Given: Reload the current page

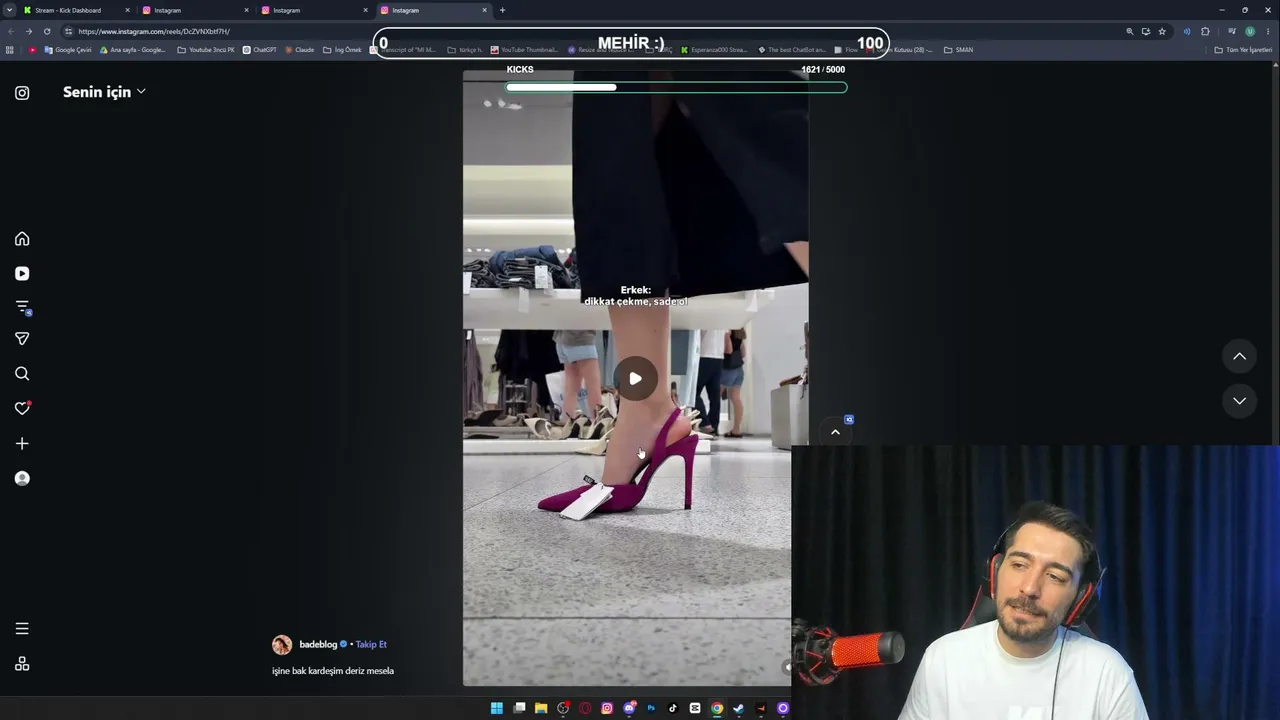Looking at the screenshot, I should (x=46, y=31).
